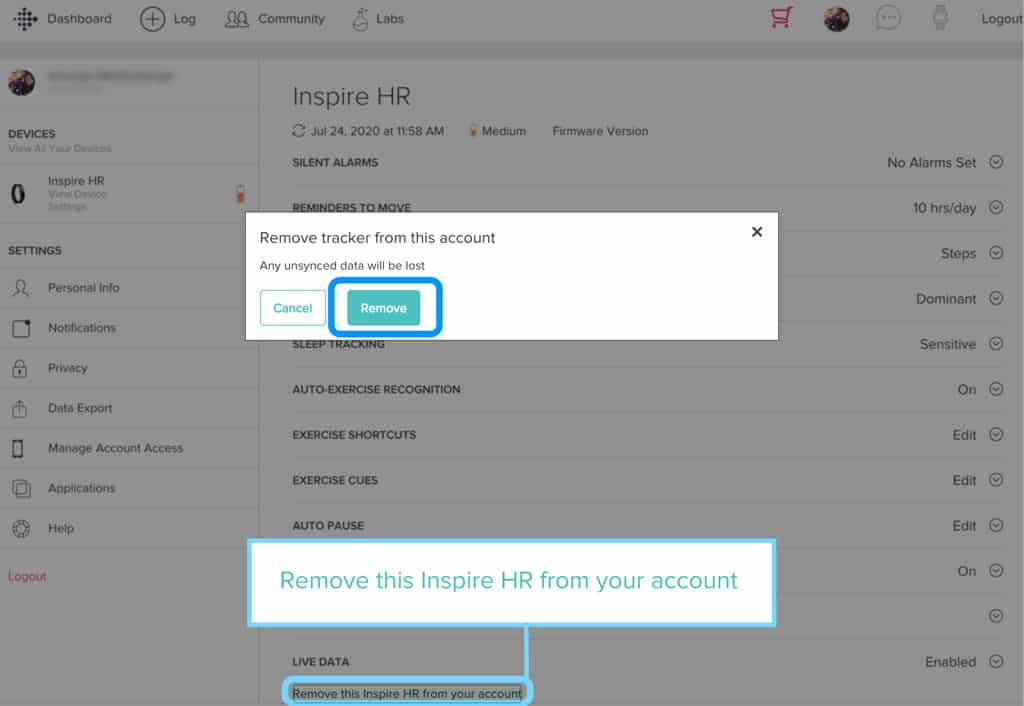Click the Privacy lock icon
Image resolution: width=1024 pixels, height=706 pixels.
coord(20,368)
